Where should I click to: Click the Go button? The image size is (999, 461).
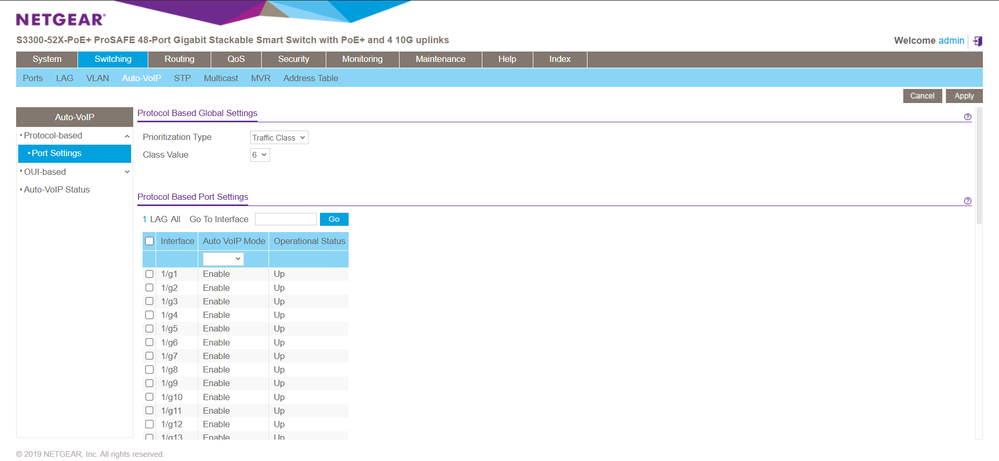click(x=334, y=219)
